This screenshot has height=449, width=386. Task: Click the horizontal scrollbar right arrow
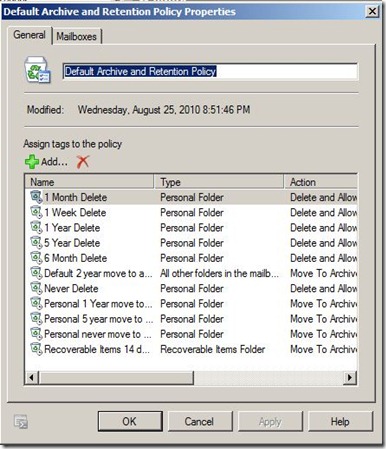(350, 378)
